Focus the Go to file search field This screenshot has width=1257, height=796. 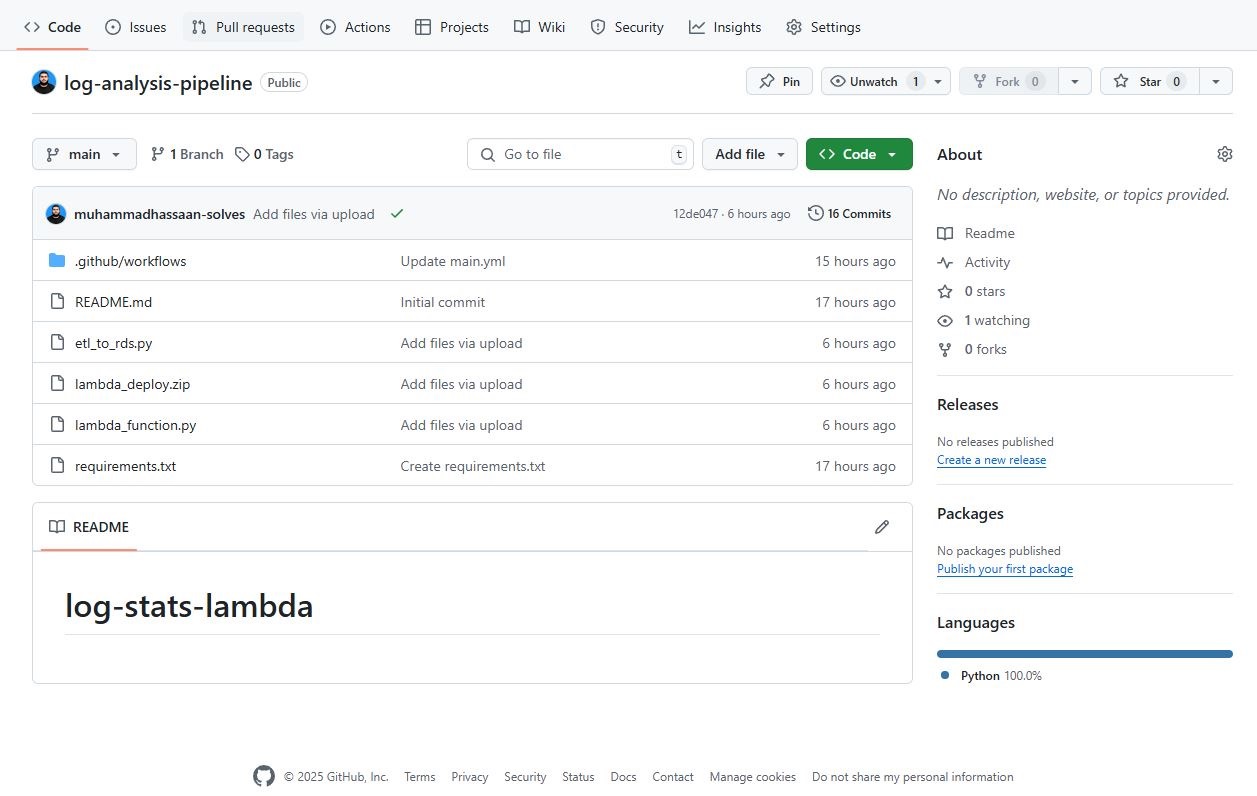[580, 154]
